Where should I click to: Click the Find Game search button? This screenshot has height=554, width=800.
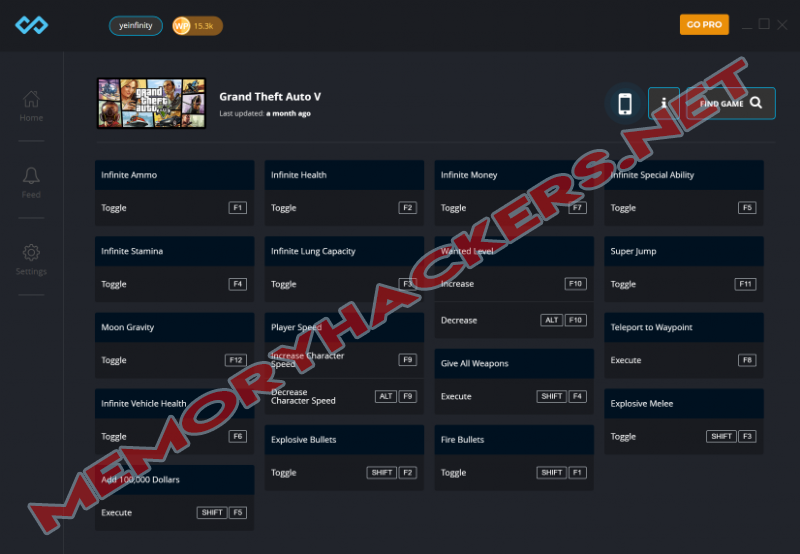click(x=731, y=104)
